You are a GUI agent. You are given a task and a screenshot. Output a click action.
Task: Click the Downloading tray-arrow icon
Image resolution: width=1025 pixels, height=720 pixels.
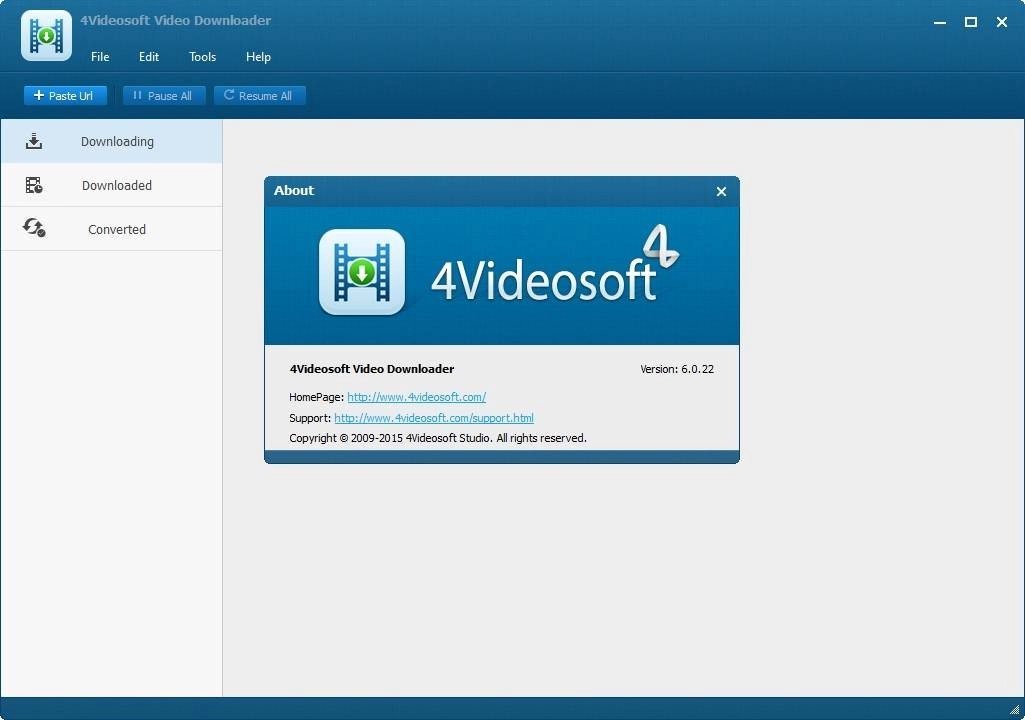coord(34,141)
